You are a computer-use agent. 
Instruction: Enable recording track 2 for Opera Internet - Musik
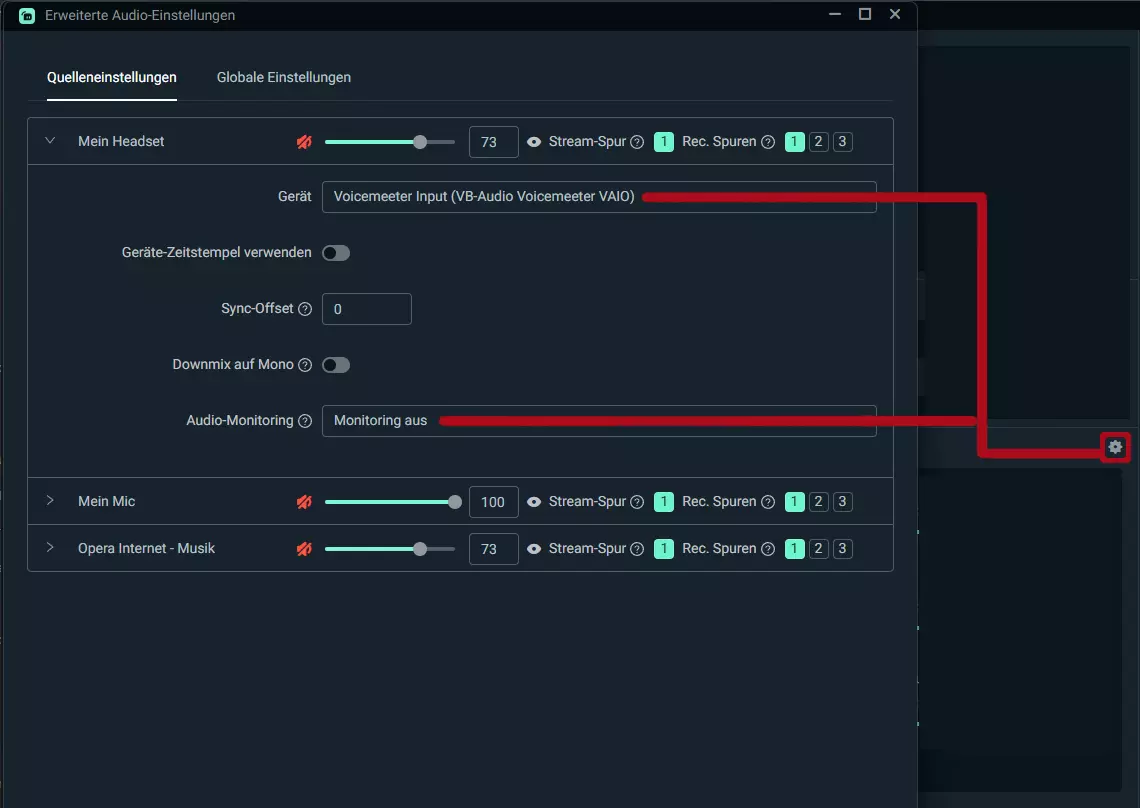[819, 549]
